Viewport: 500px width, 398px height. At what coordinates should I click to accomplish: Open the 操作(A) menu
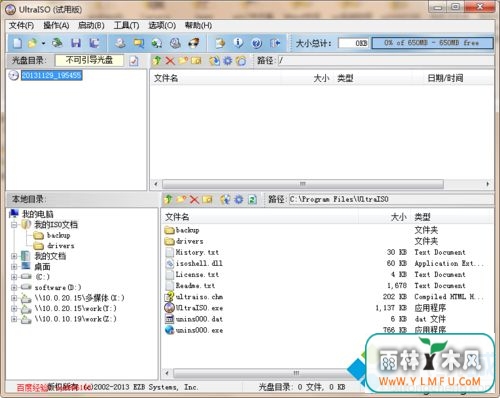pos(56,25)
